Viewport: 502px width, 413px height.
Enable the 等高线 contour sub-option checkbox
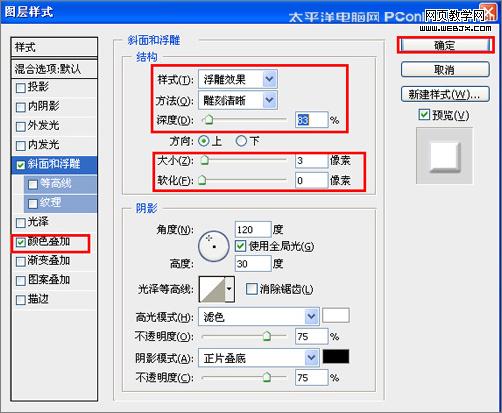tap(33, 184)
